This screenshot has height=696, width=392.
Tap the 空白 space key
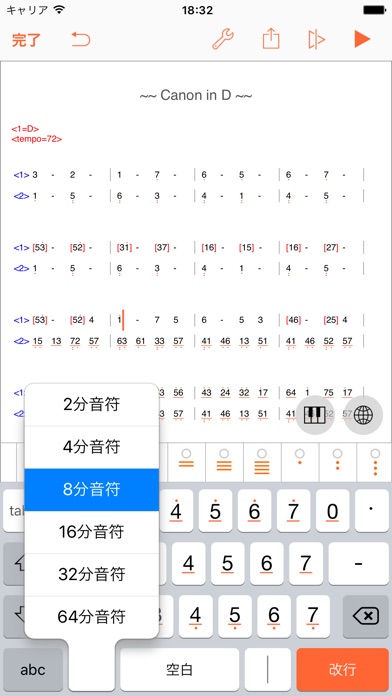[179, 669]
